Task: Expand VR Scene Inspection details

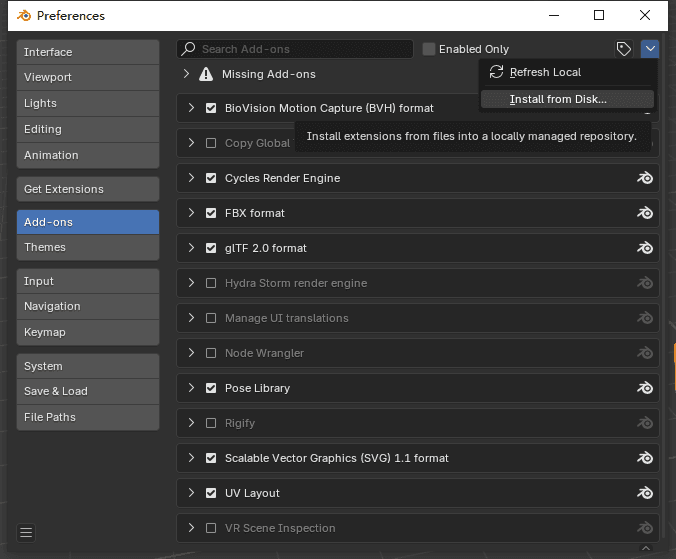Action: click(191, 528)
